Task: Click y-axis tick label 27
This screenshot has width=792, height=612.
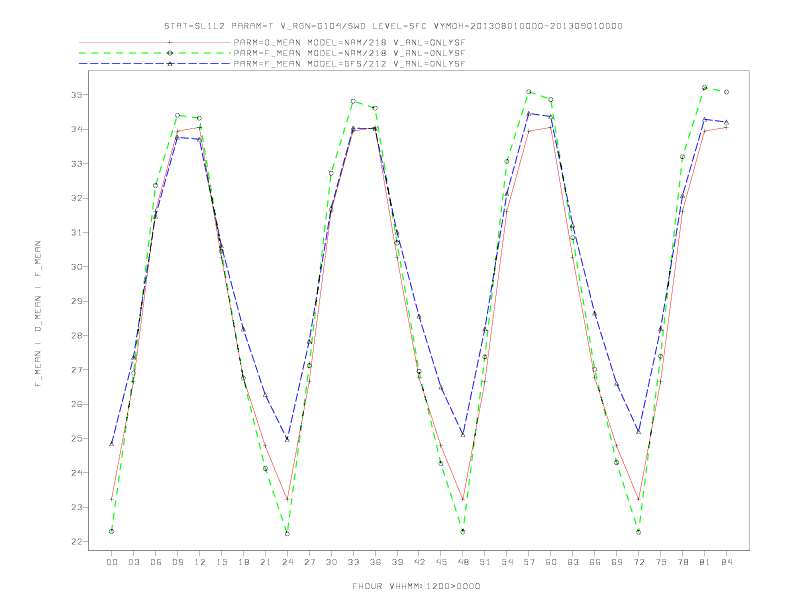Action: [x=77, y=370]
